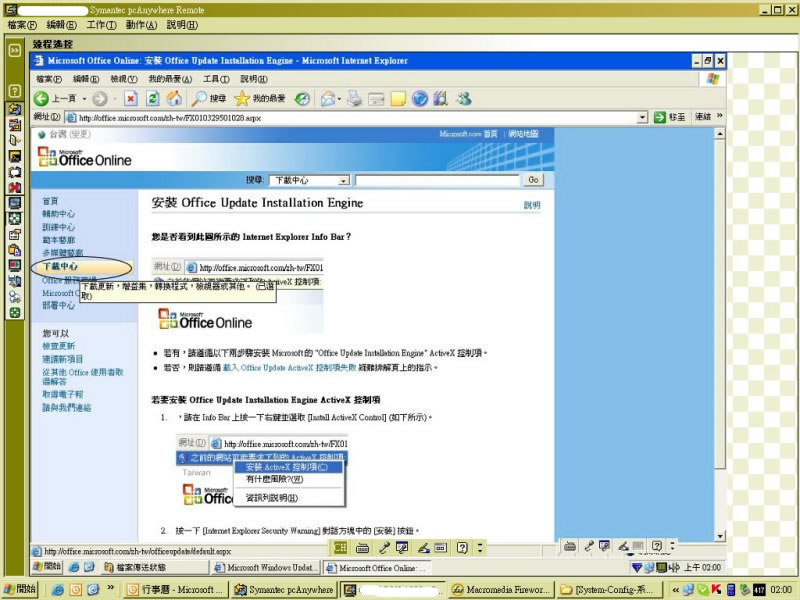Image resolution: width=800 pixels, height=600 pixels.
Task: Click the remote desktop 開始 Start button
Action: tap(47, 566)
